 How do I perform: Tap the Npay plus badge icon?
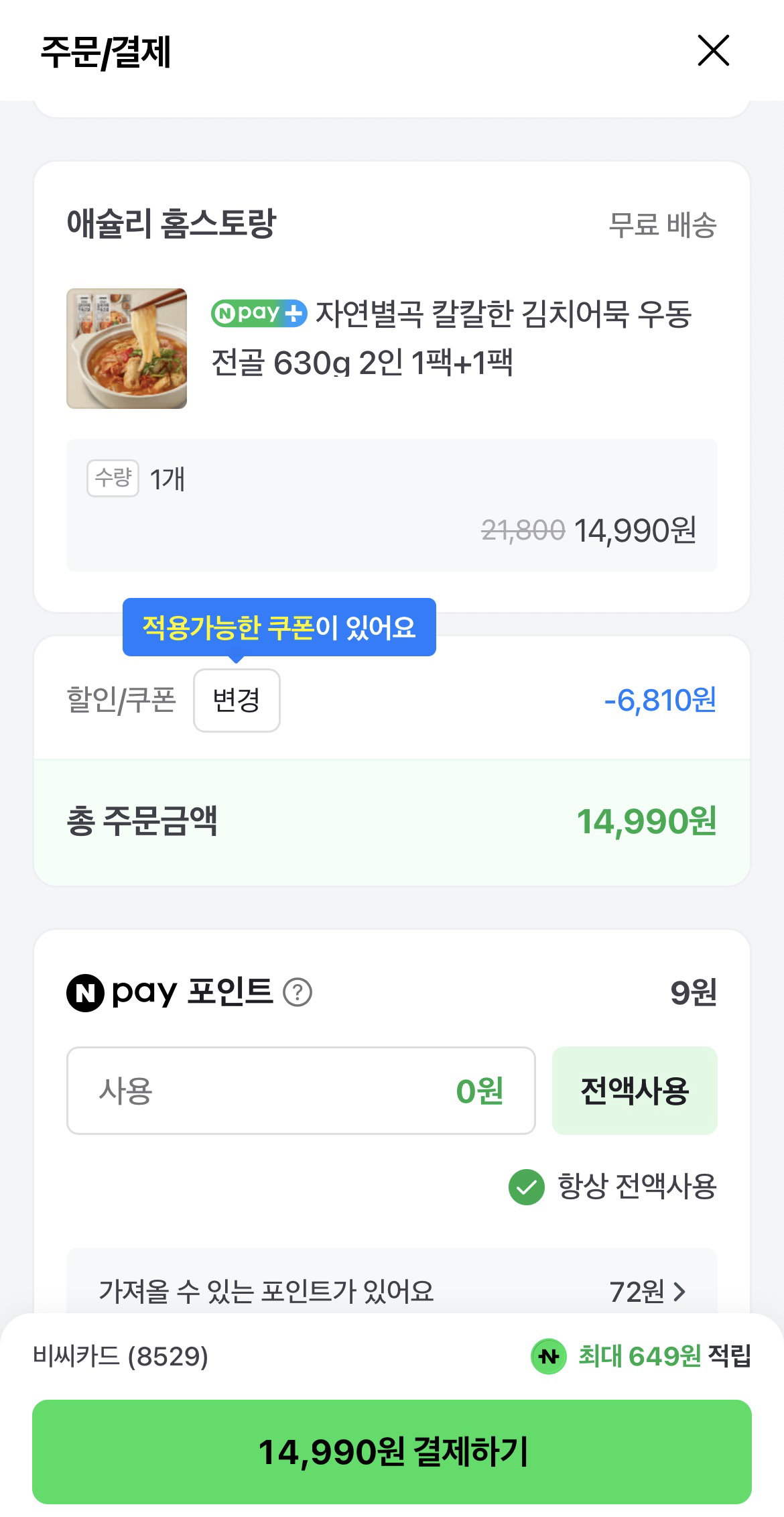point(259,313)
